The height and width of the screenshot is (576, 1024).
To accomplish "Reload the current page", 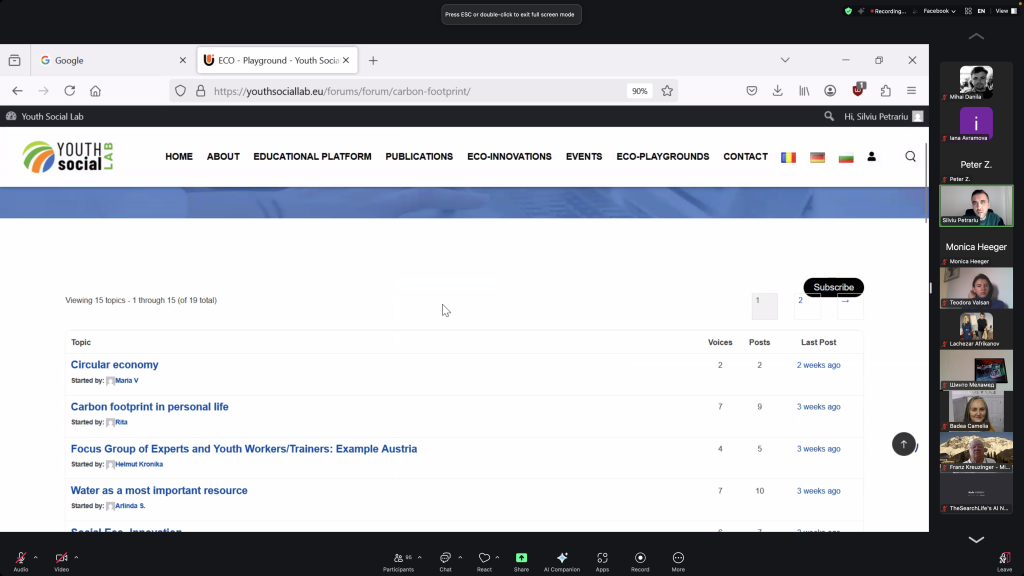I will click(70, 91).
